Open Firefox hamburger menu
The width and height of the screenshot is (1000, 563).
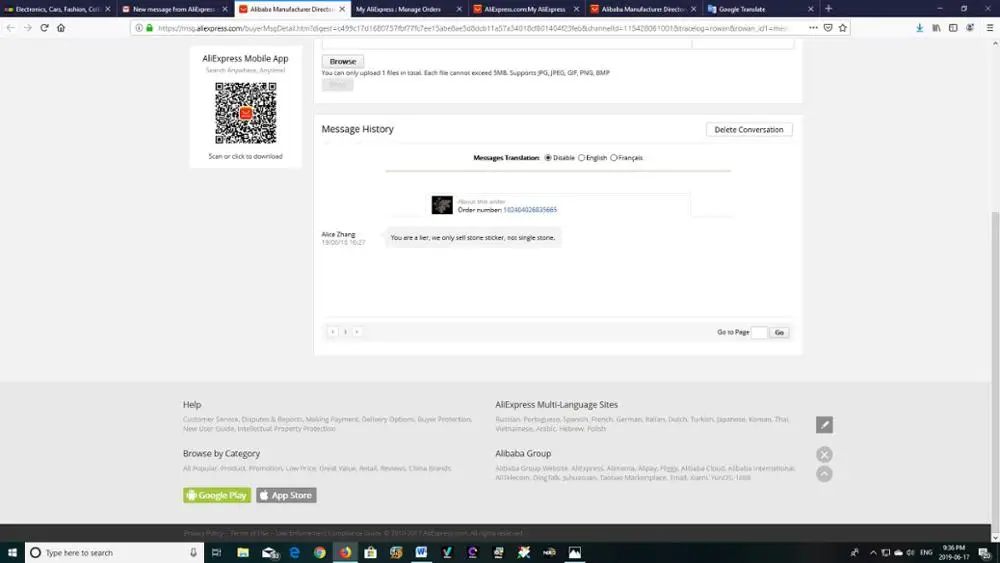[x=990, y=27]
